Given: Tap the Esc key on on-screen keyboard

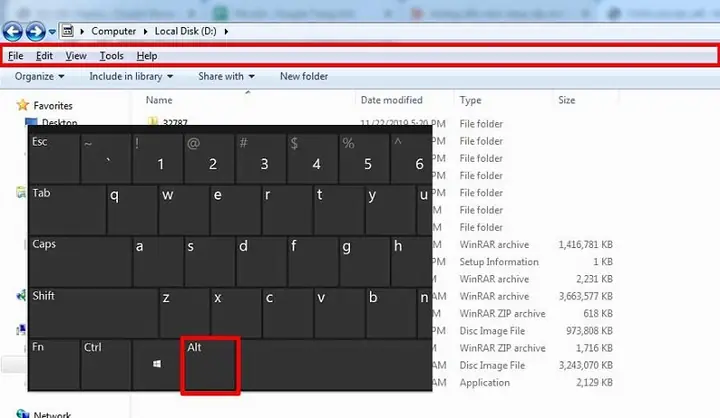Looking at the screenshot, I should pos(54,158).
